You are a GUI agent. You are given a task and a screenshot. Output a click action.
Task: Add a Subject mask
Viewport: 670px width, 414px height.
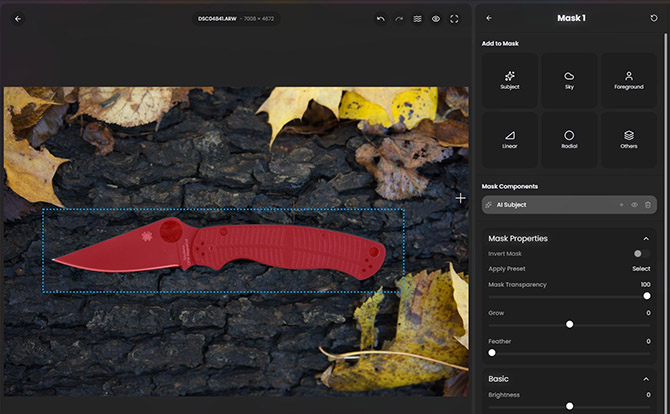[510, 81]
